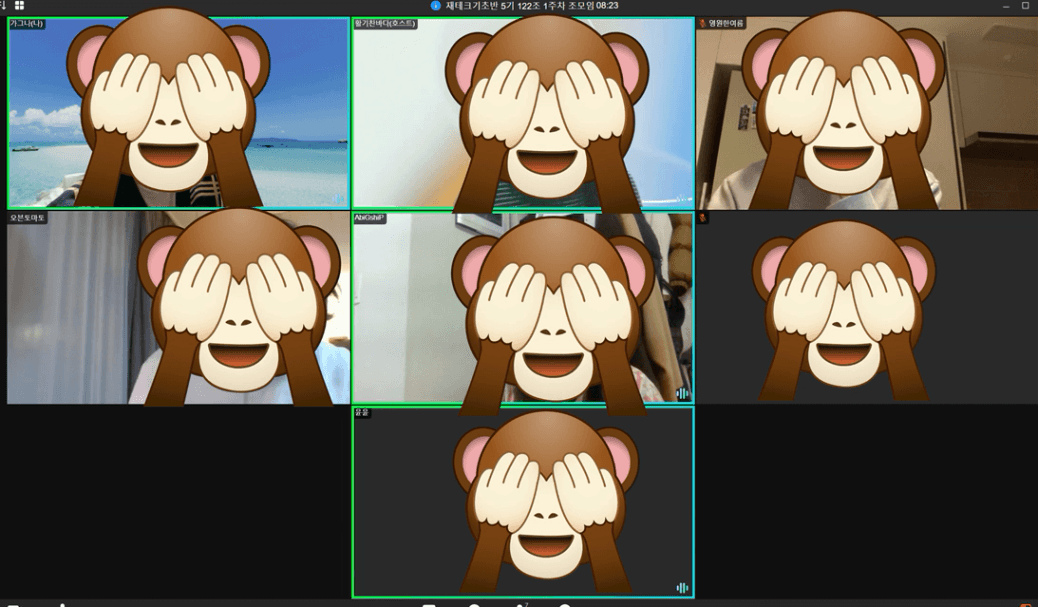Image resolution: width=1038 pixels, height=607 pixels.
Task: Click the name label on the curtain-background tile
Action: tap(27, 218)
